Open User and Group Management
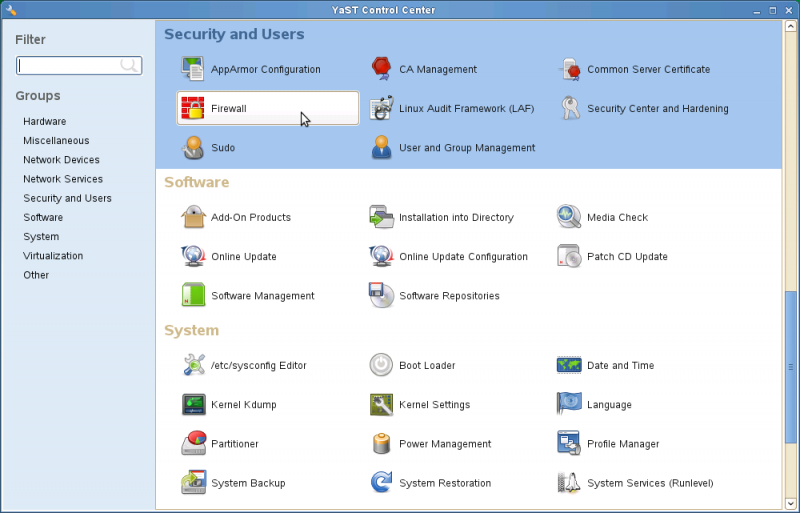The height and width of the screenshot is (513, 800). click(467, 148)
